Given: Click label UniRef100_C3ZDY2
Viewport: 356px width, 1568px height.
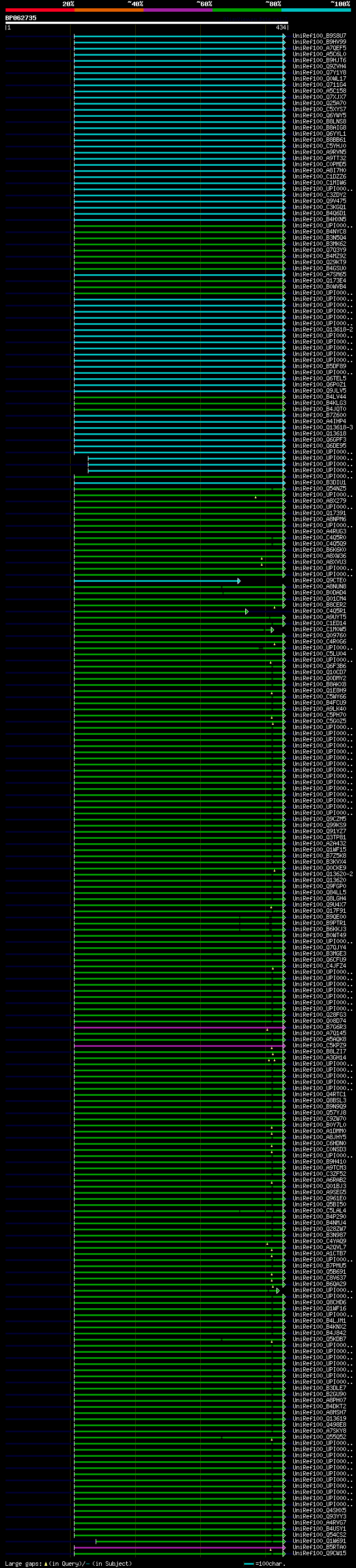Looking at the screenshot, I should (x=319, y=195).
